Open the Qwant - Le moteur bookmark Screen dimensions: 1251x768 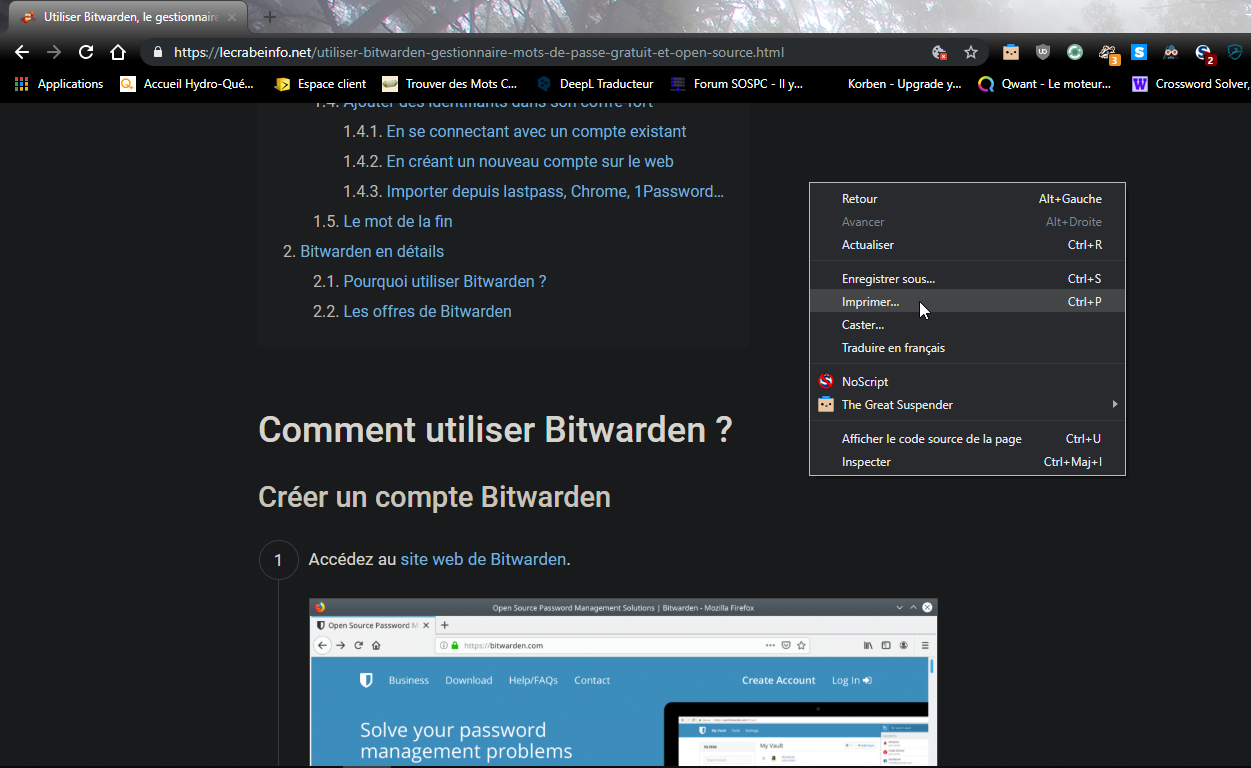pyautogui.click(x=1045, y=84)
